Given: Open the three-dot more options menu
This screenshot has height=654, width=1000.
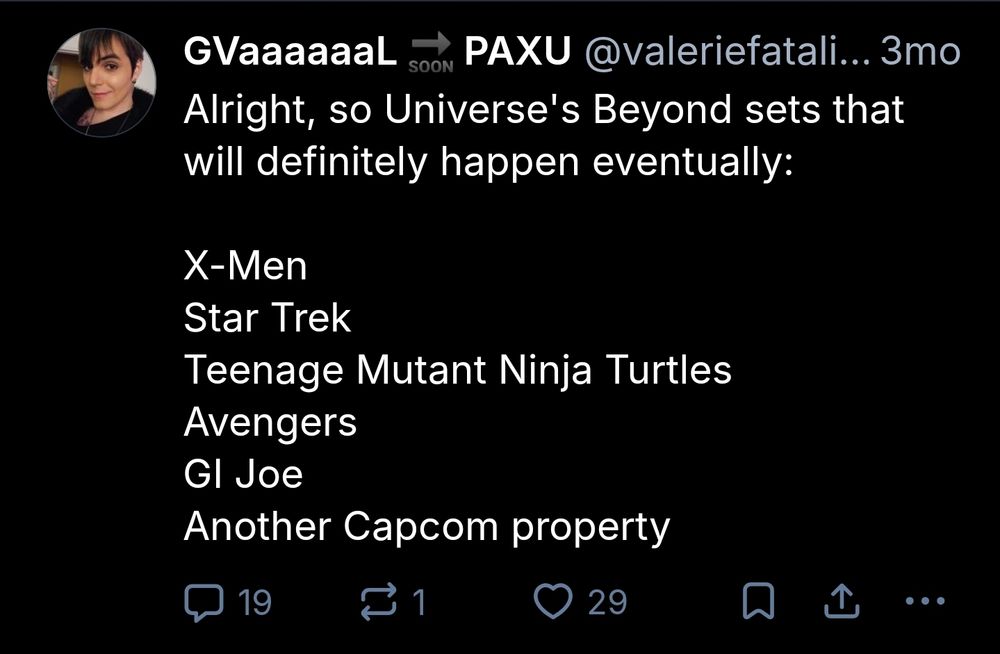Looking at the screenshot, I should point(923,601).
